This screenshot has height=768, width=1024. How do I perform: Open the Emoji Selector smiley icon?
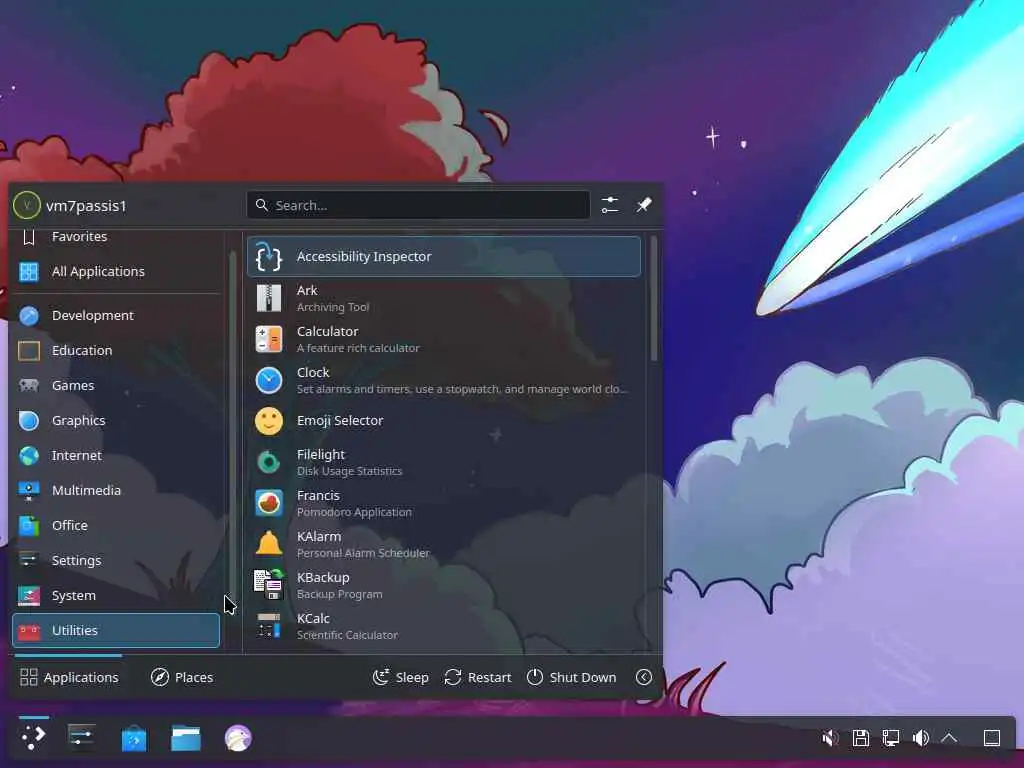[x=268, y=421]
